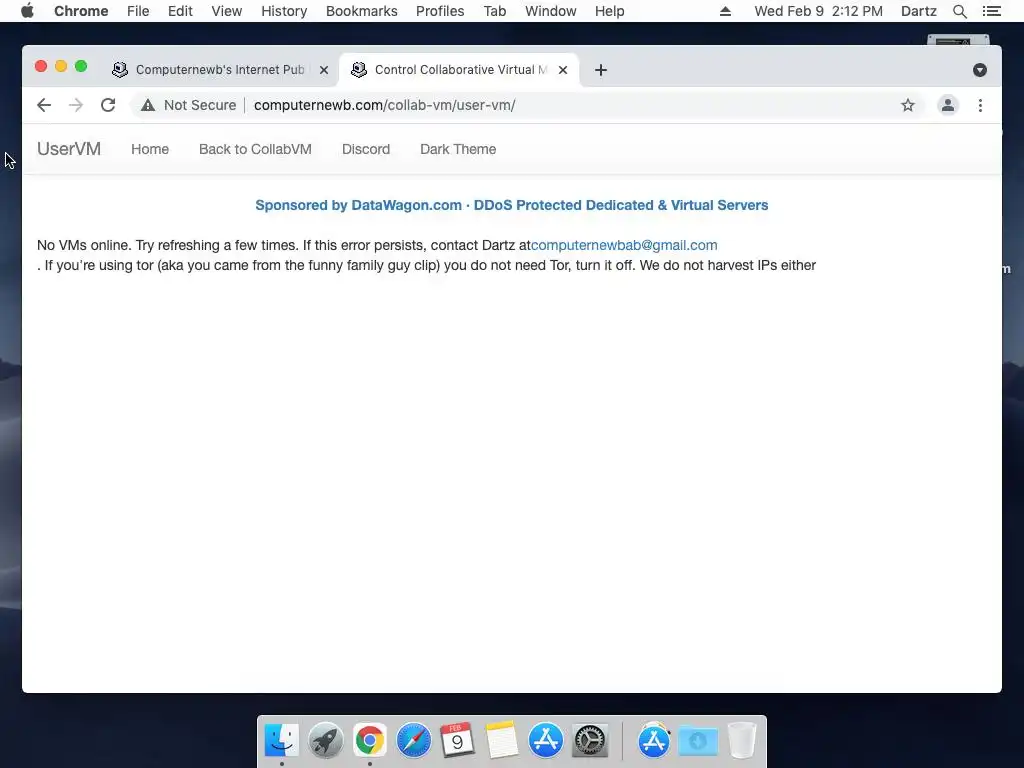Toggle Dark Theme in the navbar
The width and height of the screenshot is (1024, 768).
pyautogui.click(x=458, y=149)
